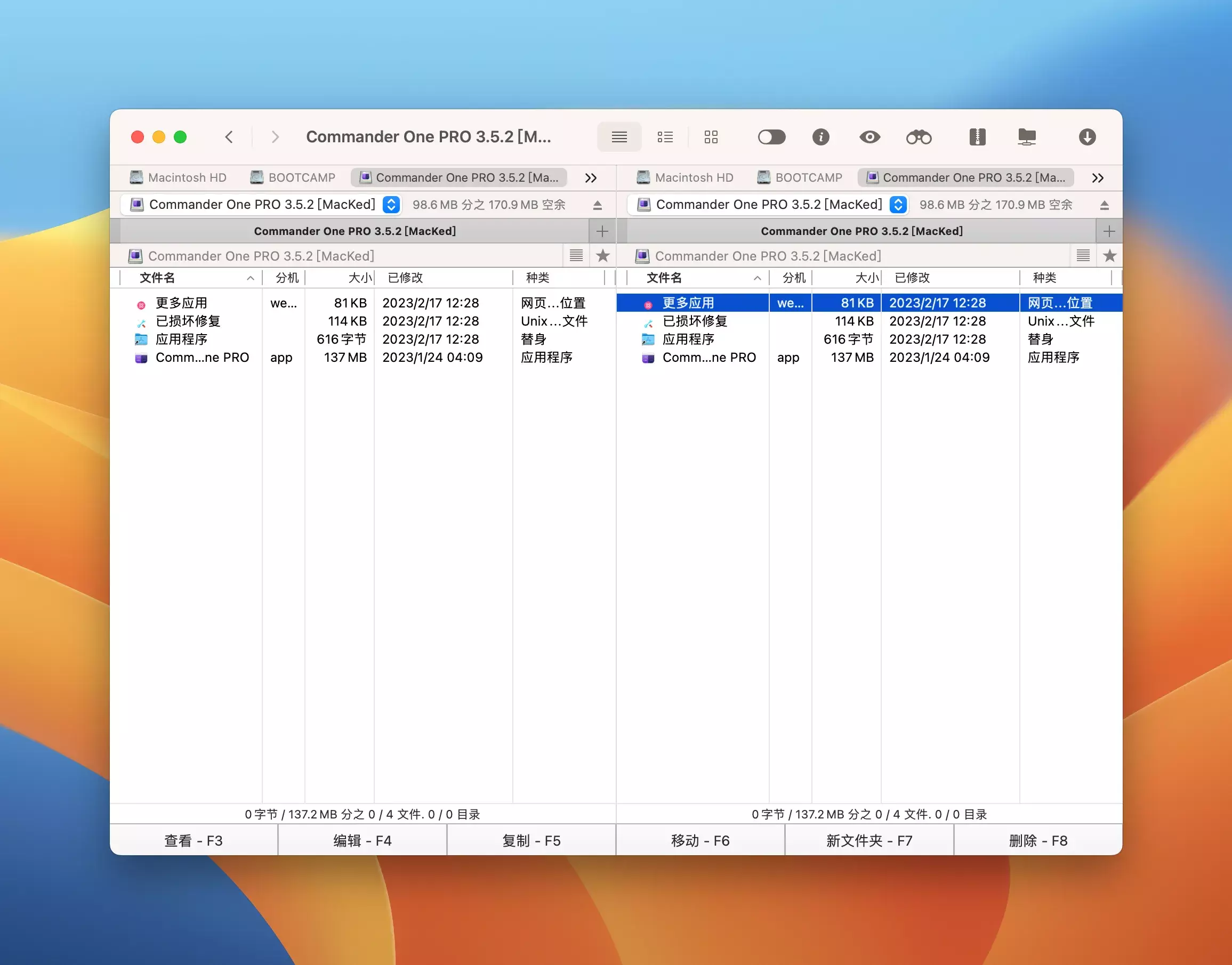Open the left pane drive selector dropdown
Image resolution: width=1232 pixels, height=965 pixels.
pyautogui.click(x=391, y=205)
